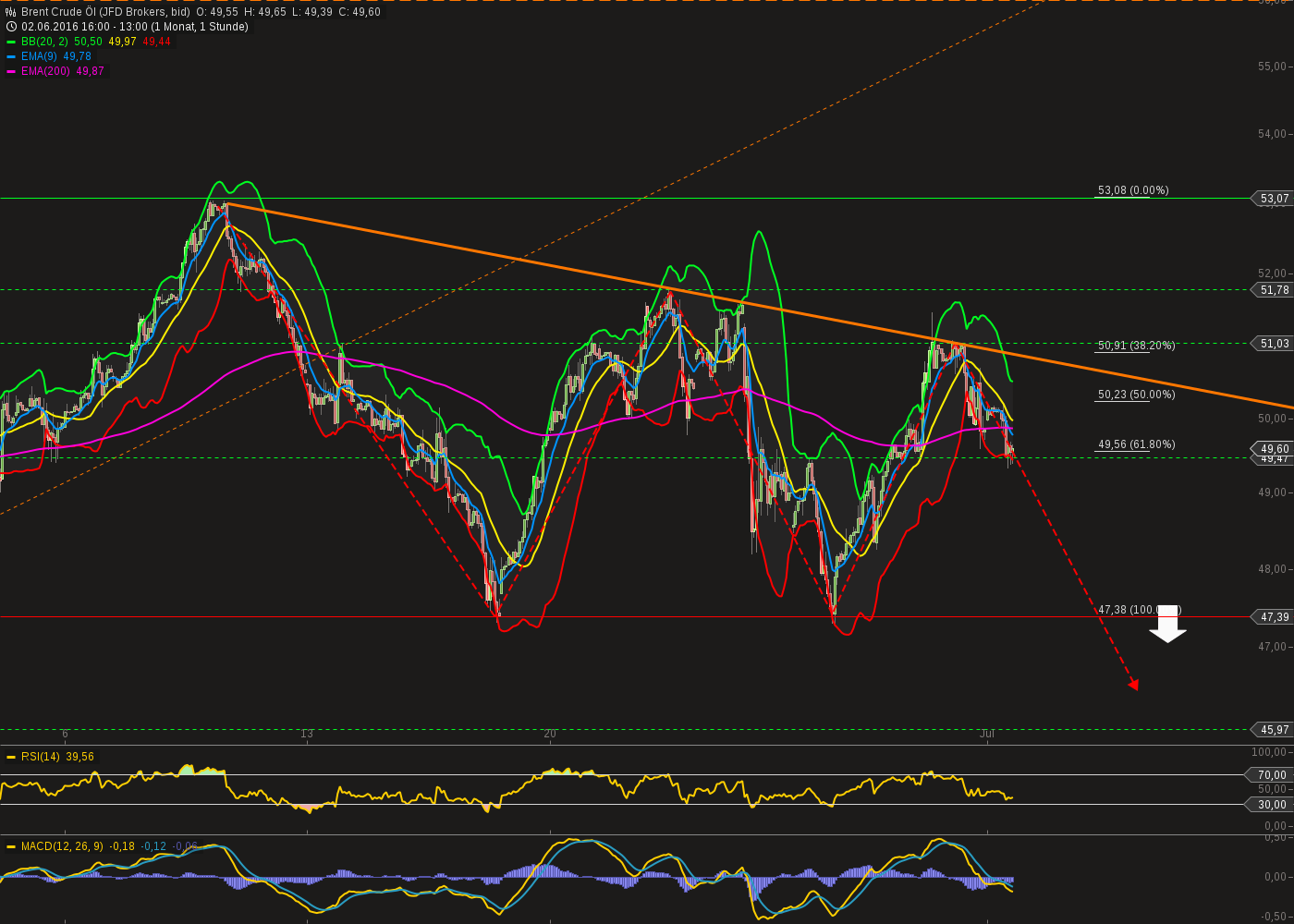Click the 6 date label on the time axis
Image resolution: width=1294 pixels, height=924 pixels.
pos(65,734)
